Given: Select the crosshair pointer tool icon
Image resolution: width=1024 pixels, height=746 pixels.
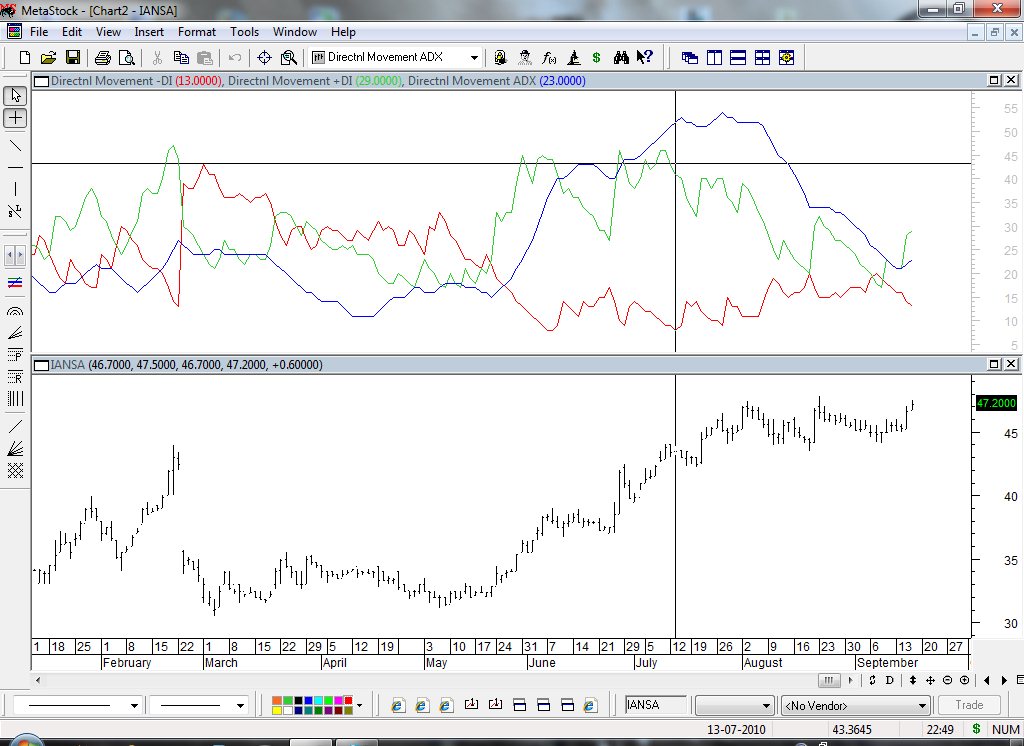Looking at the screenshot, I should coord(264,57).
